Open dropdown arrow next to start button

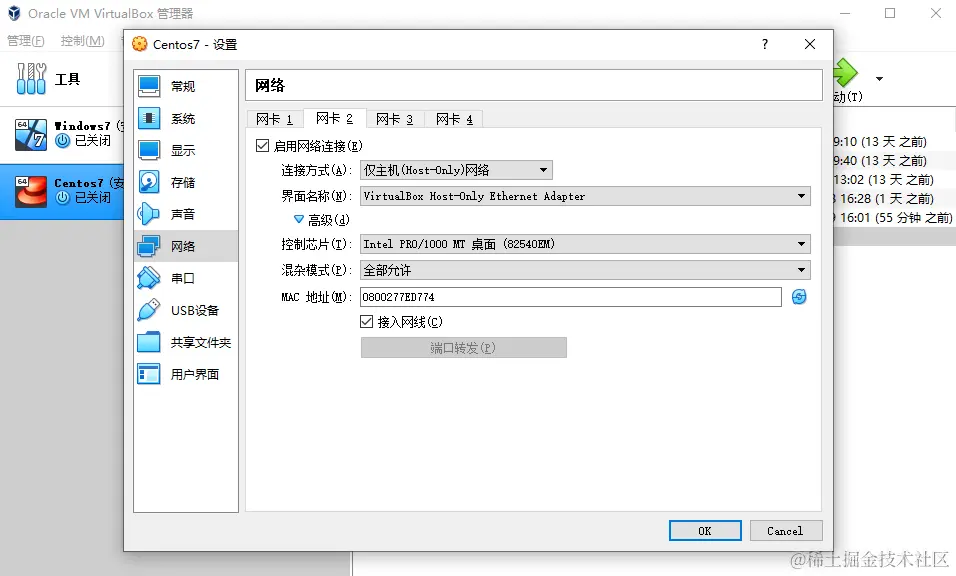879,79
